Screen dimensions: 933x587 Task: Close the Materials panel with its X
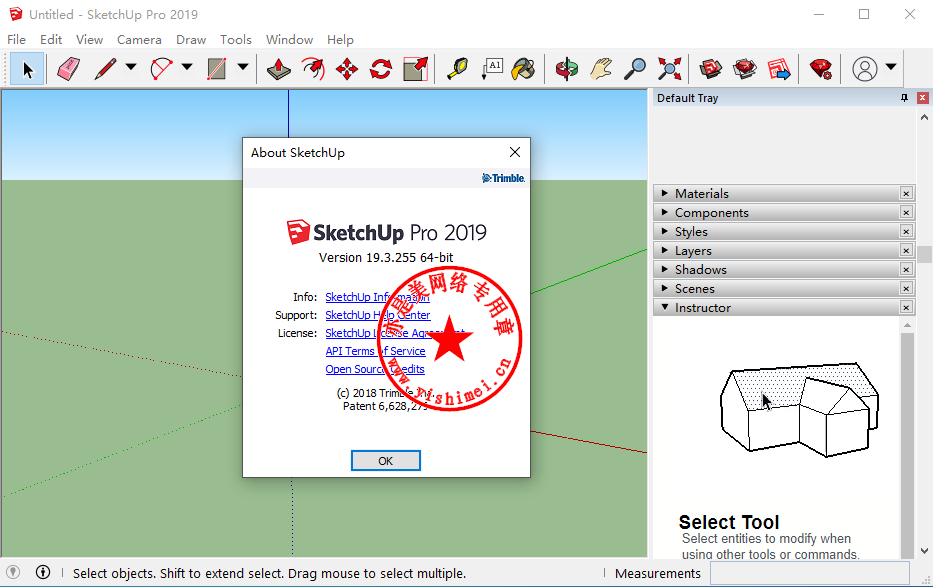pos(906,193)
